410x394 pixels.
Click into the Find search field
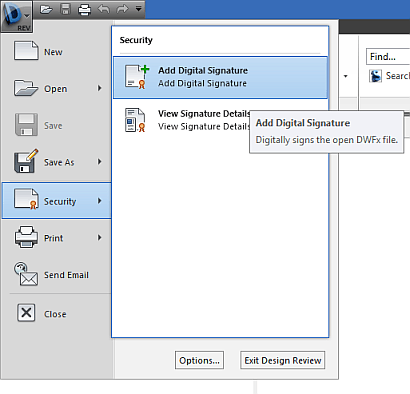[388, 57]
